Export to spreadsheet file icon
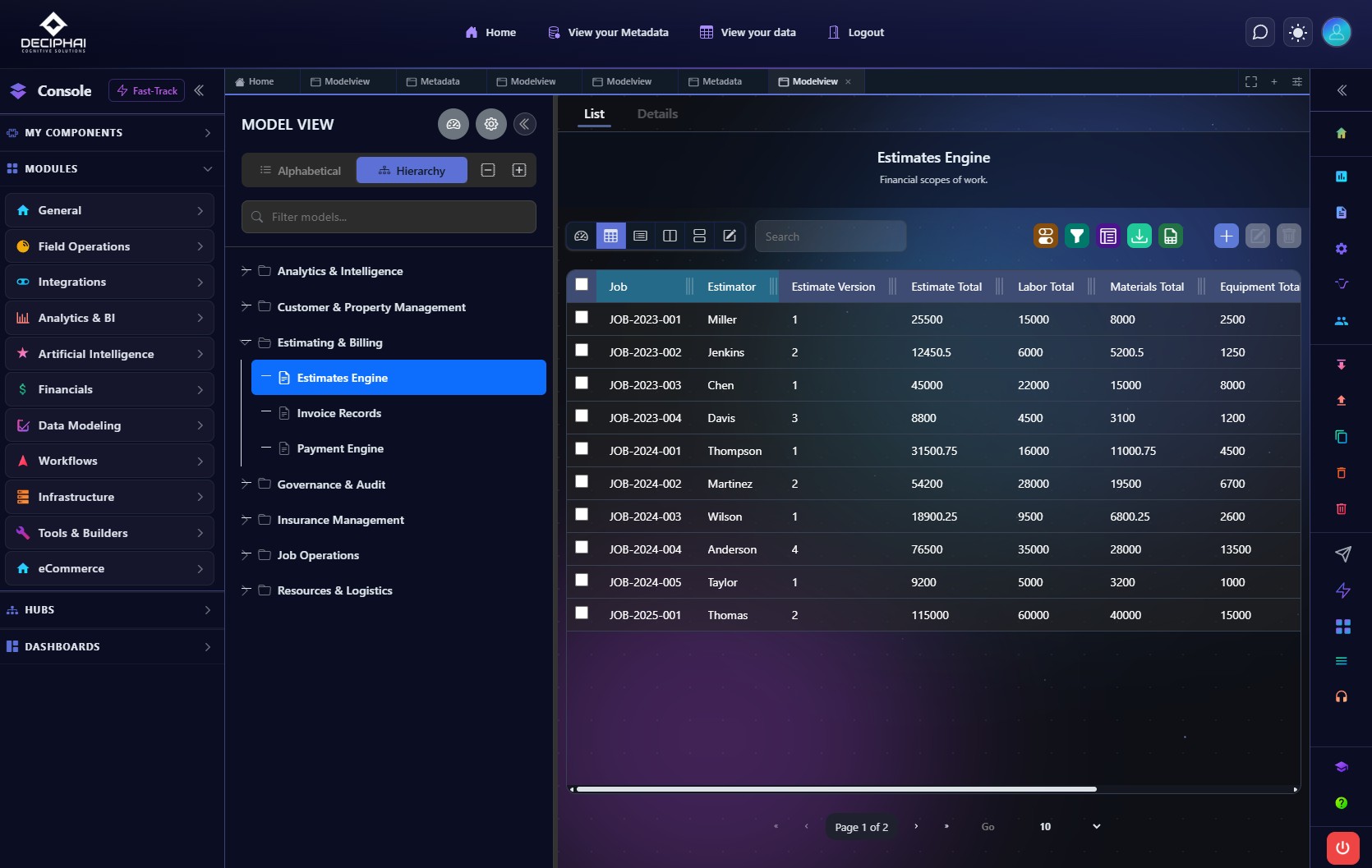This screenshot has height=868, width=1372. (1171, 237)
